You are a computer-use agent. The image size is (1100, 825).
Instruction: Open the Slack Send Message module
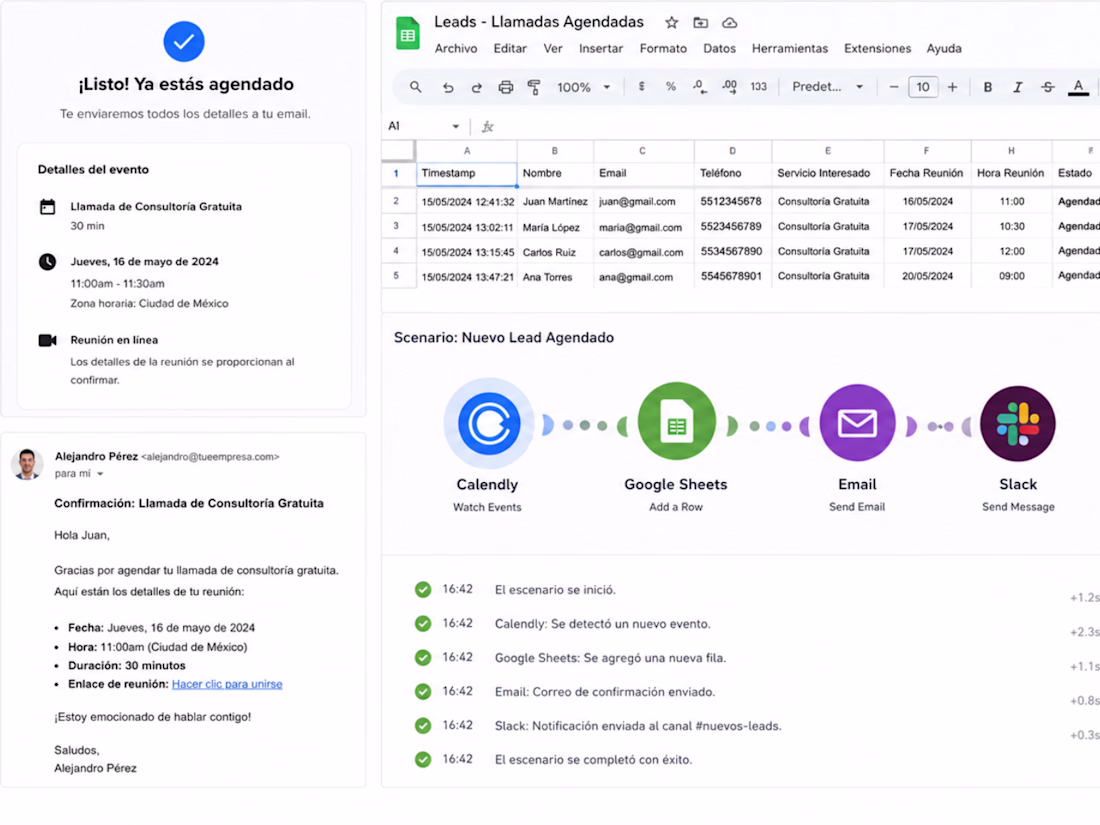coord(1017,423)
